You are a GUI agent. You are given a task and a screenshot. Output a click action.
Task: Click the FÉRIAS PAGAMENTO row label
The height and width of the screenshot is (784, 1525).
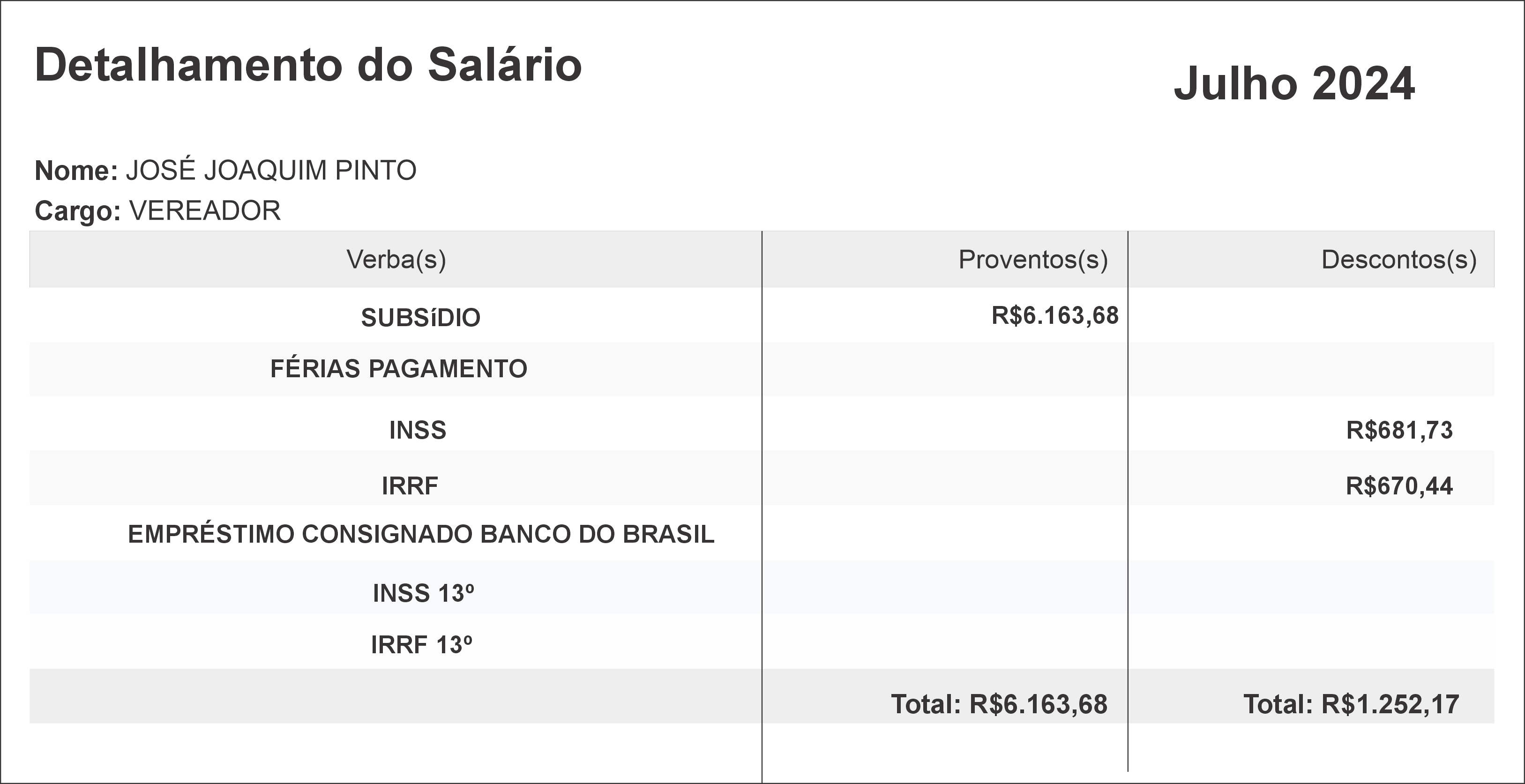click(398, 369)
